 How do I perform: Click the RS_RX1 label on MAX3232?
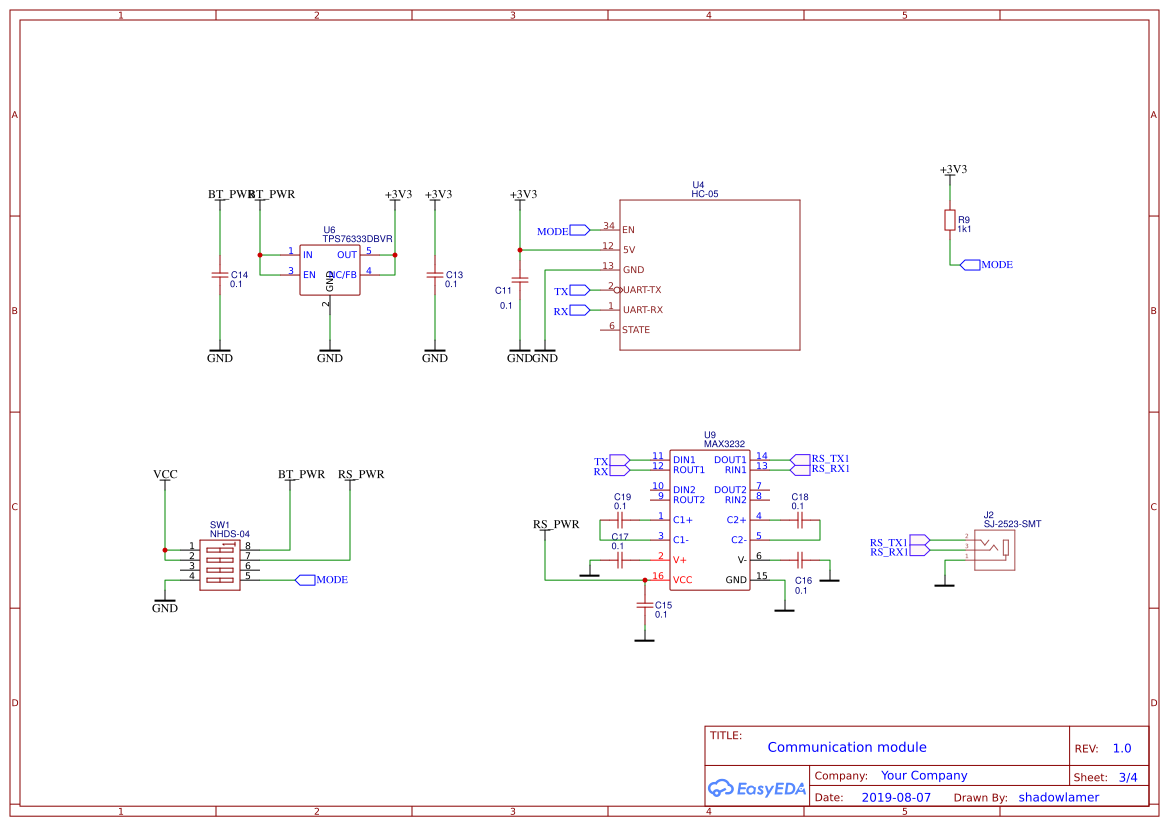(831, 468)
